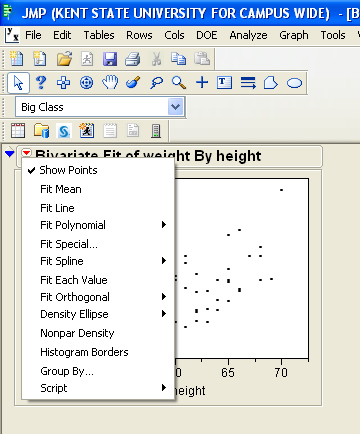Click the New Script icon

point(40,59)
